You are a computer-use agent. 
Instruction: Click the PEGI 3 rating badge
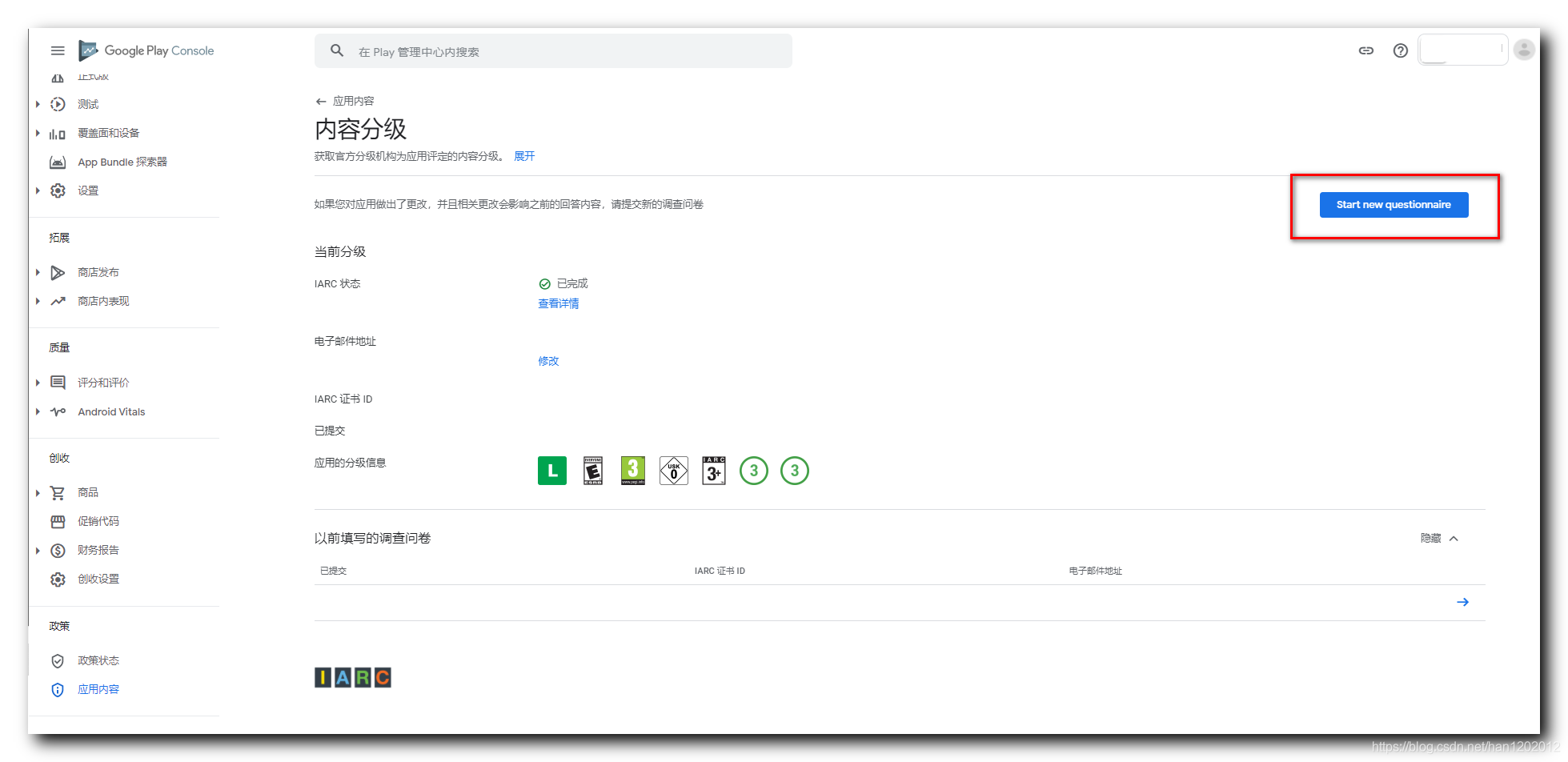click(633, 471)
